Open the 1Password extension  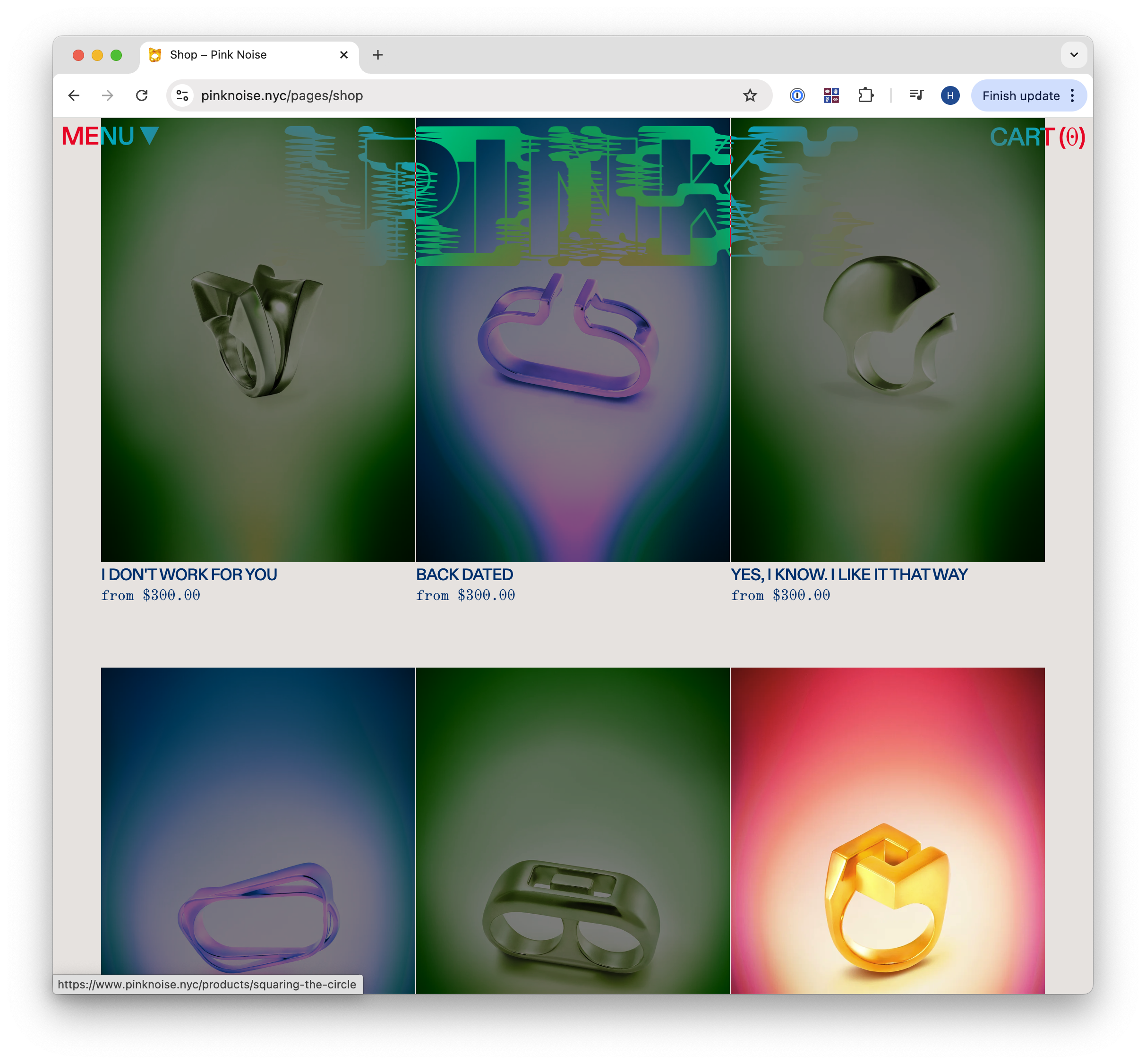point(797,95)
